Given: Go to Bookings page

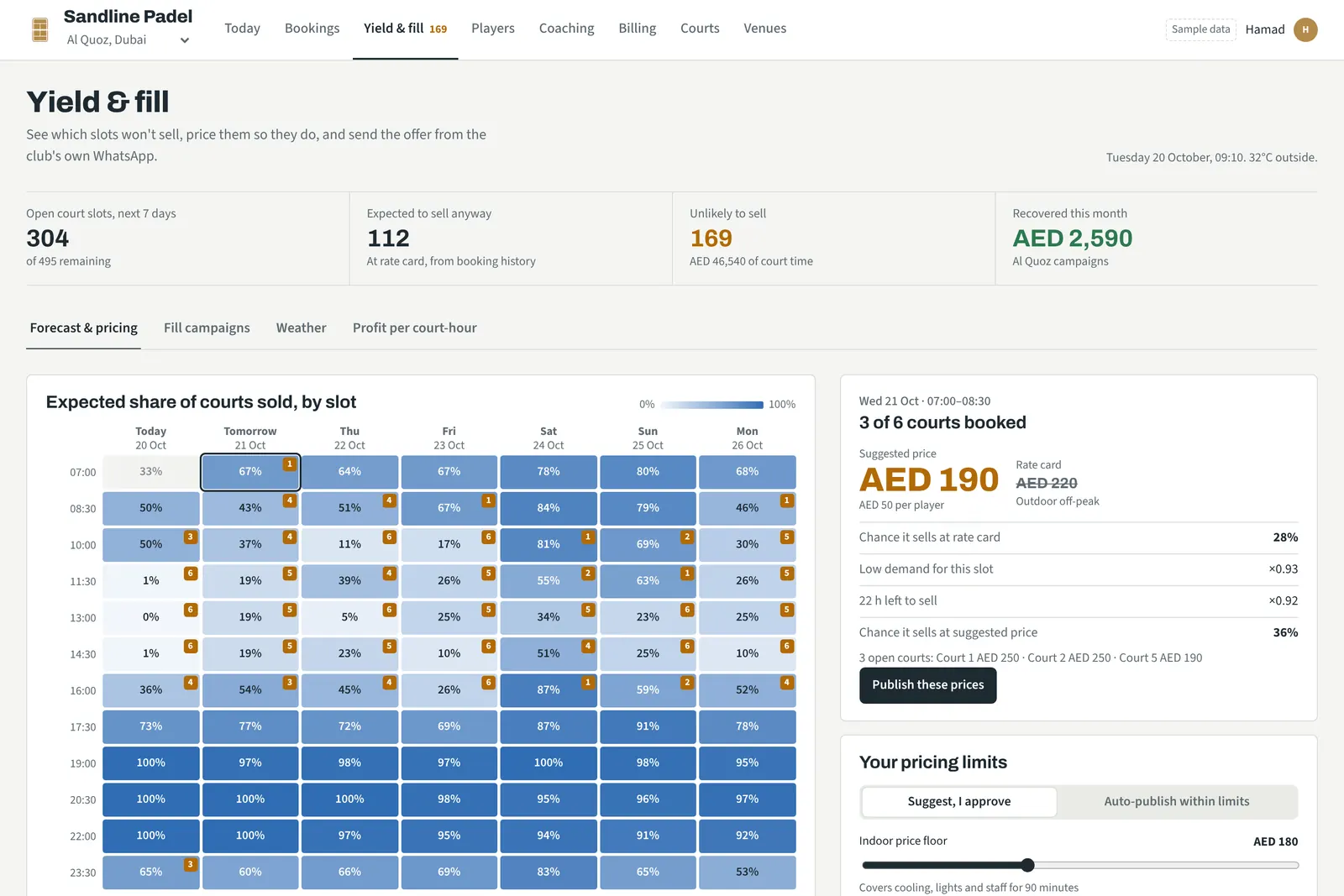Looking at the screenshot, I should coord(312,29).
